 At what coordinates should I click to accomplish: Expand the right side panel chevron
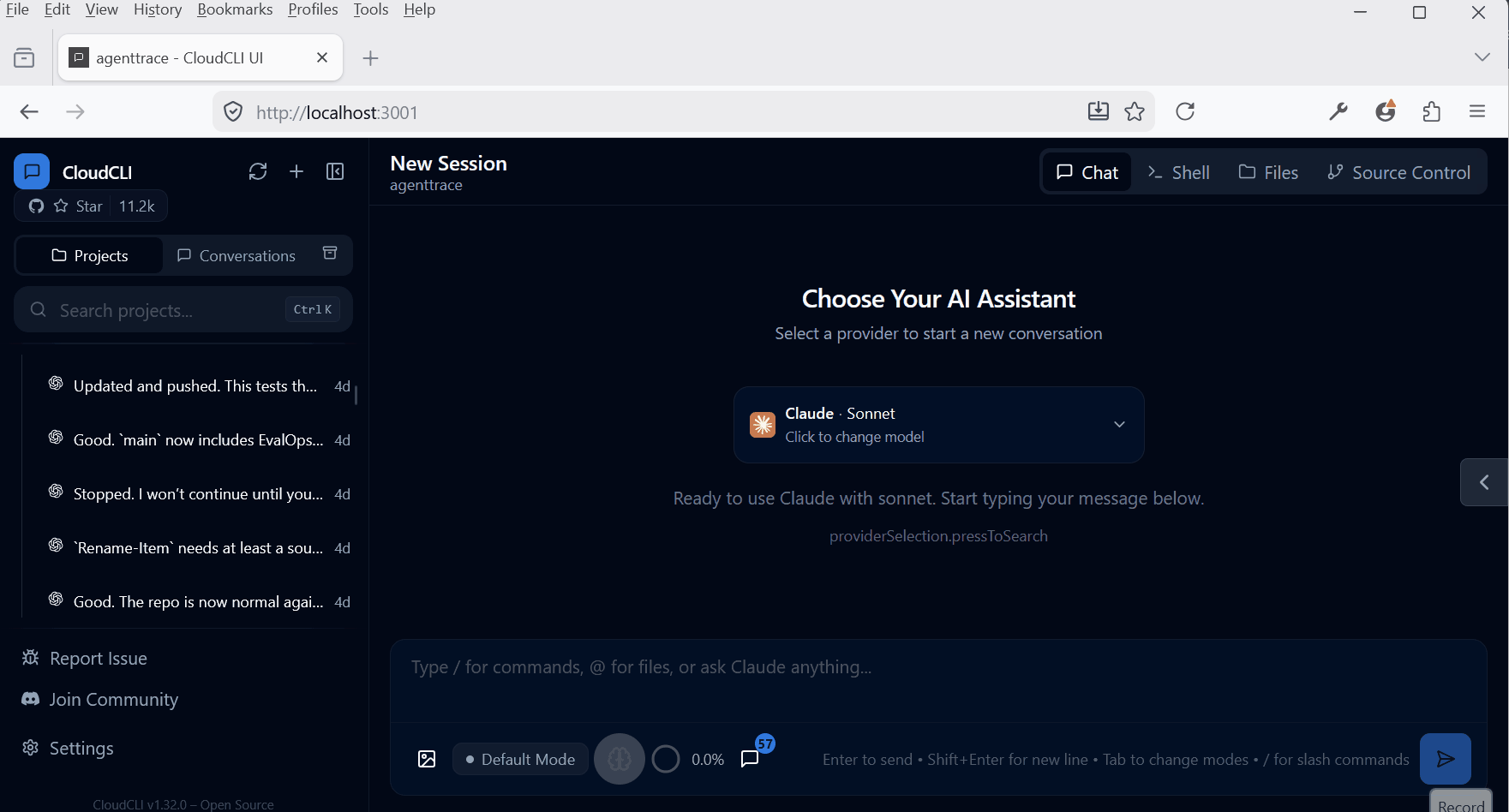(x=1484, y=482)
